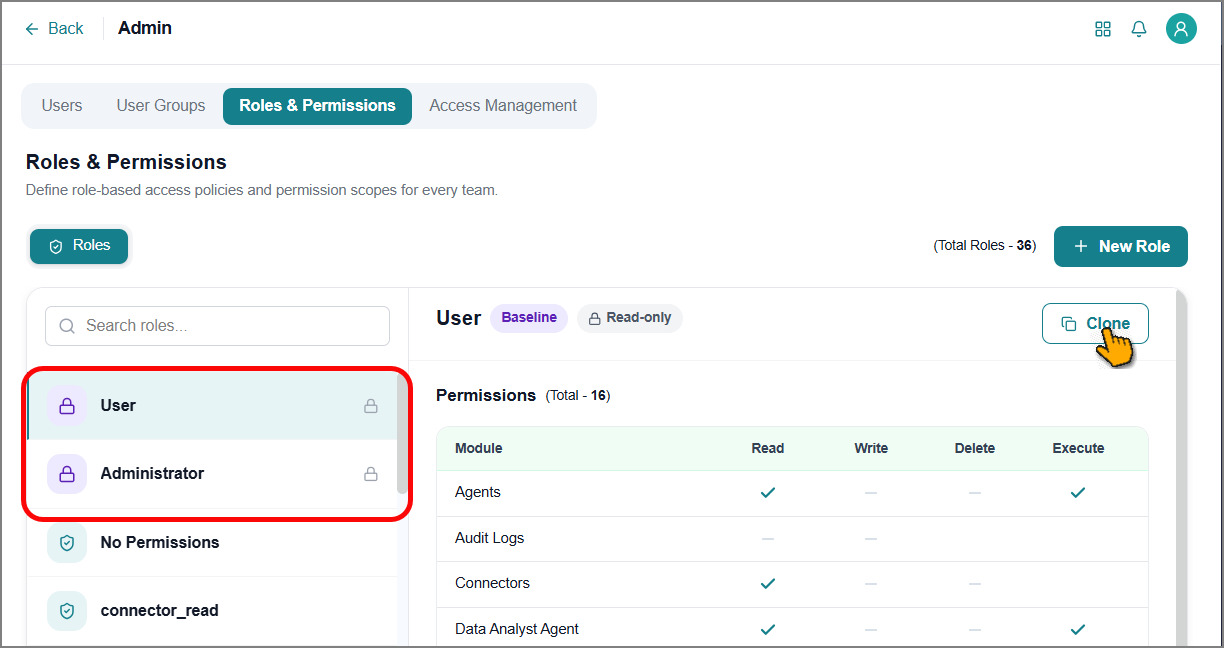Click the Read checkmark in the Agents row

(x=768, y=493)
